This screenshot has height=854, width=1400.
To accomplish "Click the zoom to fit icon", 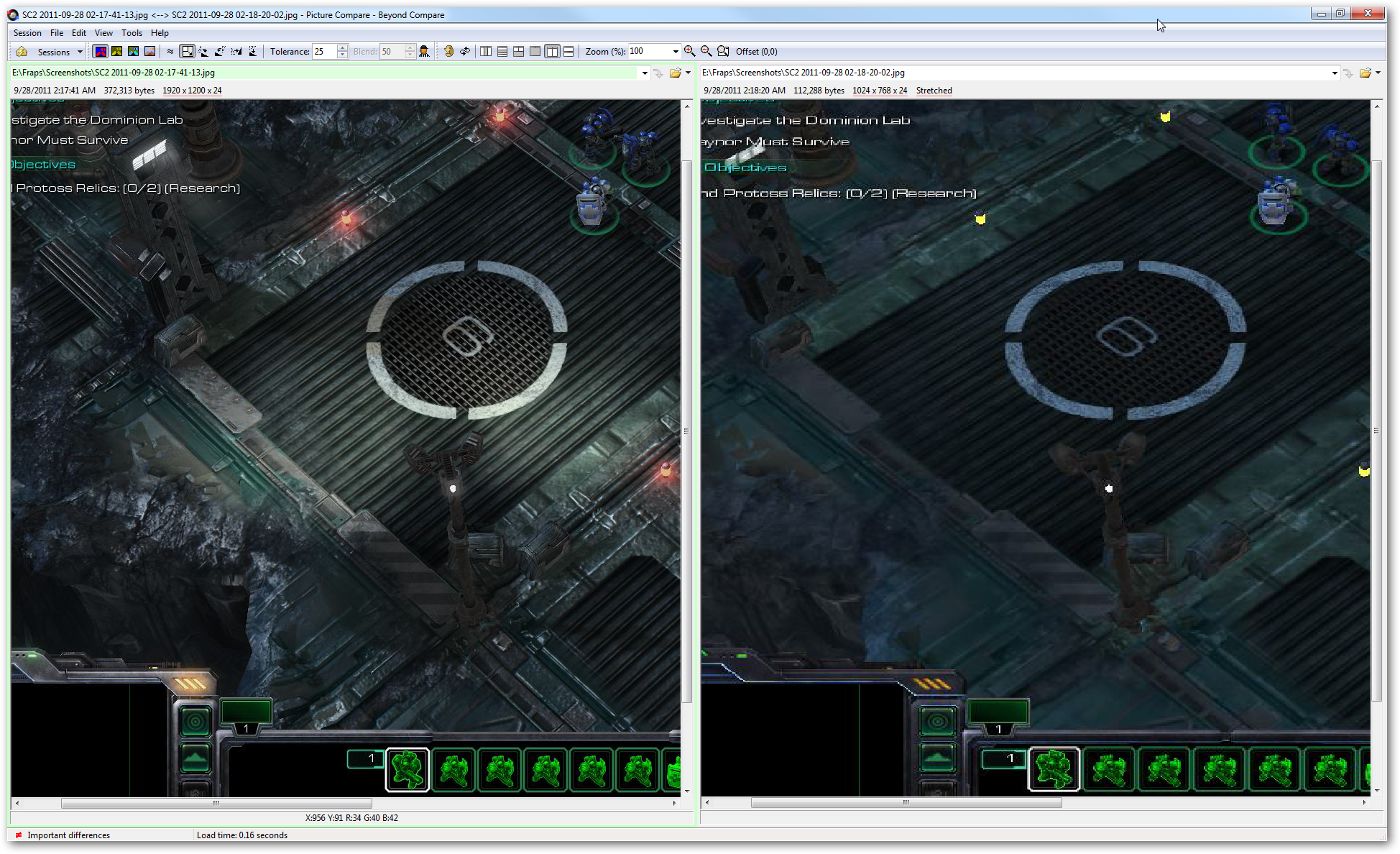I will 723,52.
